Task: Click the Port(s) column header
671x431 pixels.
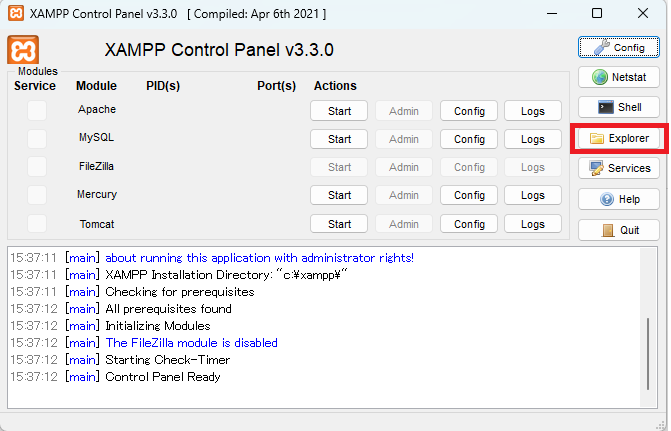Action: pos(276,86)
